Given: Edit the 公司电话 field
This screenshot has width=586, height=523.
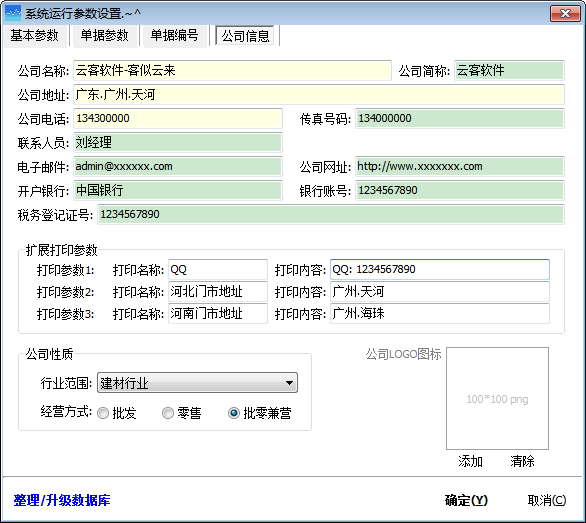Looking at the screenshot, I should pyautogui.click(x=178, y=119).
